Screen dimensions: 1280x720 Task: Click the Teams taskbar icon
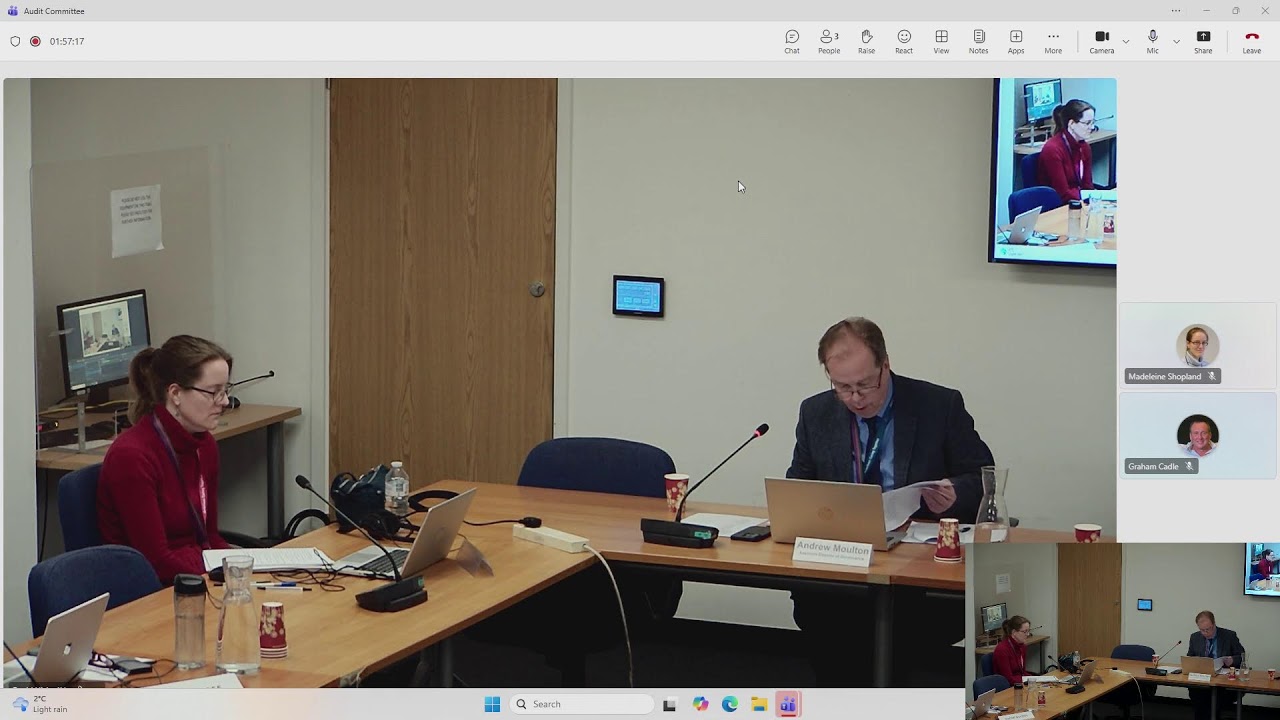(788, 704)
